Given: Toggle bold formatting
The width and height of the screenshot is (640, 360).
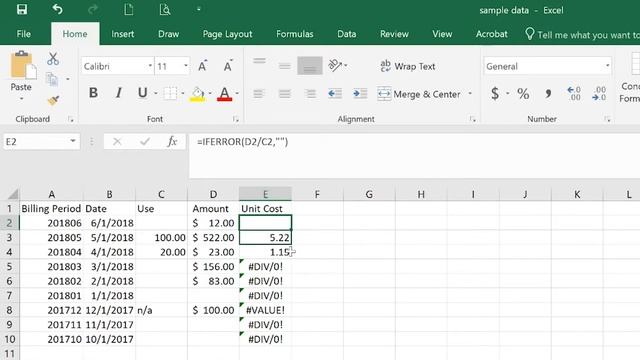Looking at the screenshot, I should (x=93, y=93).
